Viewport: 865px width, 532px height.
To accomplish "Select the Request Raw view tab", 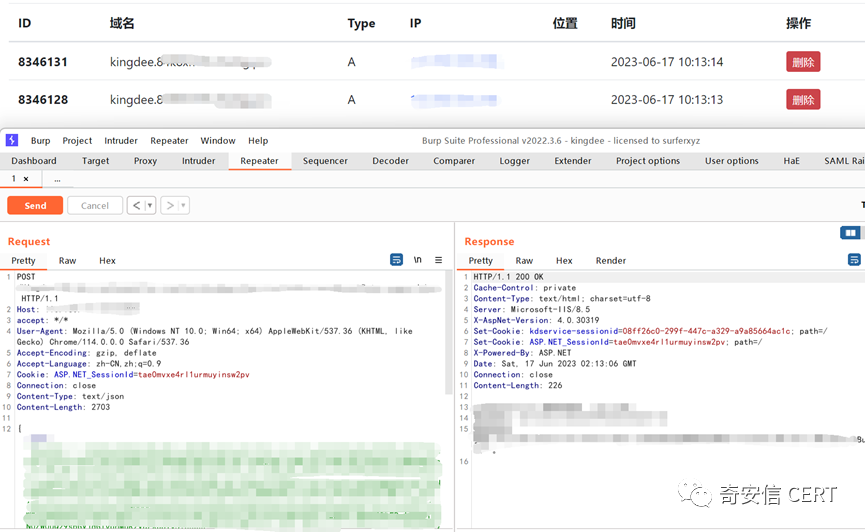I will (x=67, y=260).
